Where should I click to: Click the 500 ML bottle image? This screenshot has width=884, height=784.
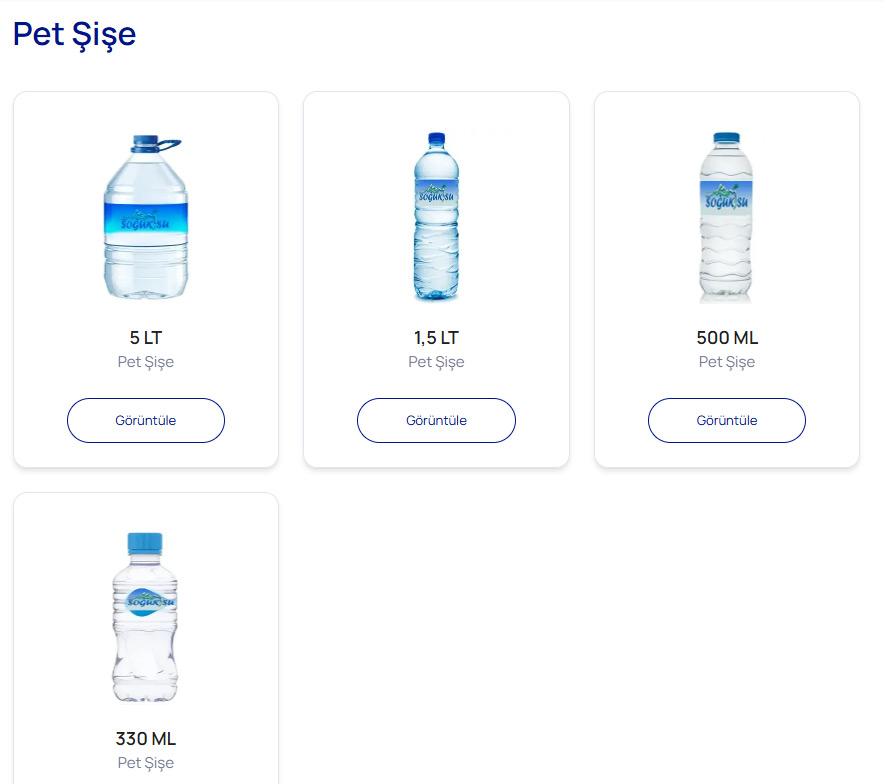tap(726, 218)
